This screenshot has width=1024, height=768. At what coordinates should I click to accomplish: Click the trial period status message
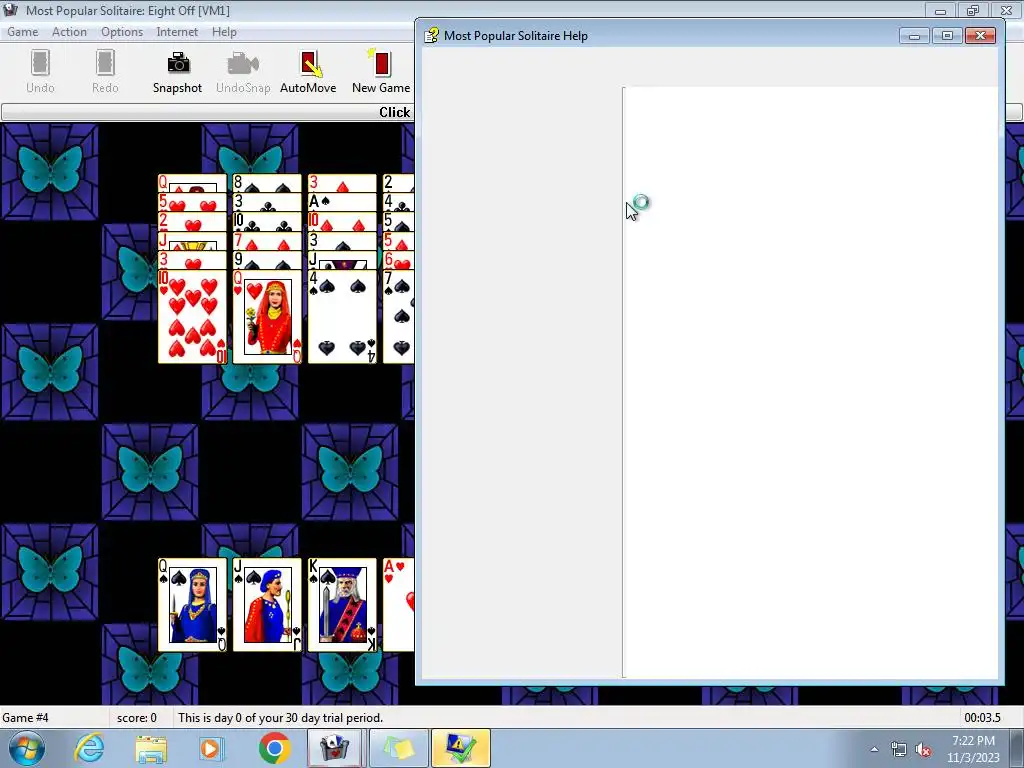click(x=281, y=718)
